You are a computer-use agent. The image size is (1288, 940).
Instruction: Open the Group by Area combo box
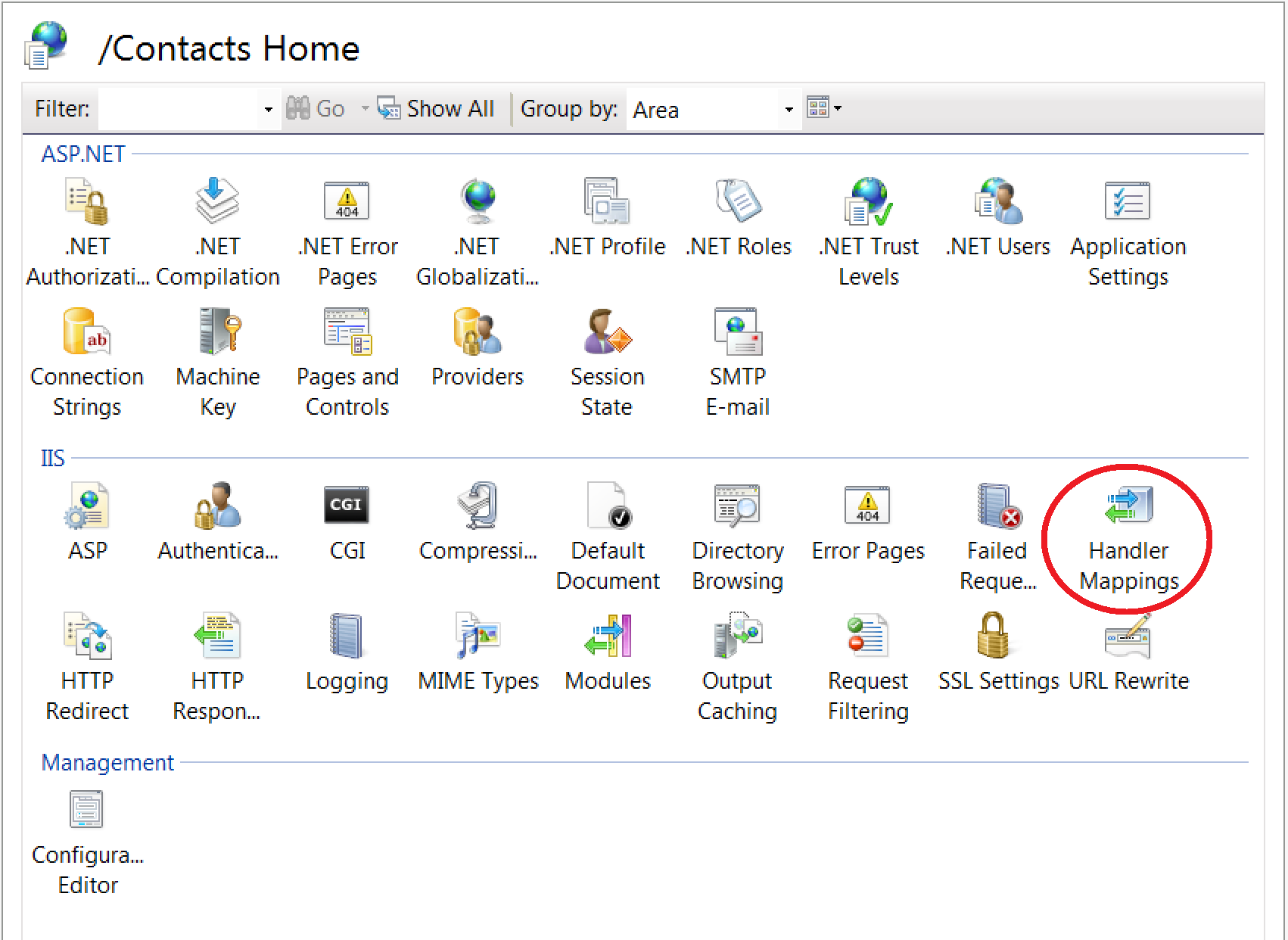(714, 110)
